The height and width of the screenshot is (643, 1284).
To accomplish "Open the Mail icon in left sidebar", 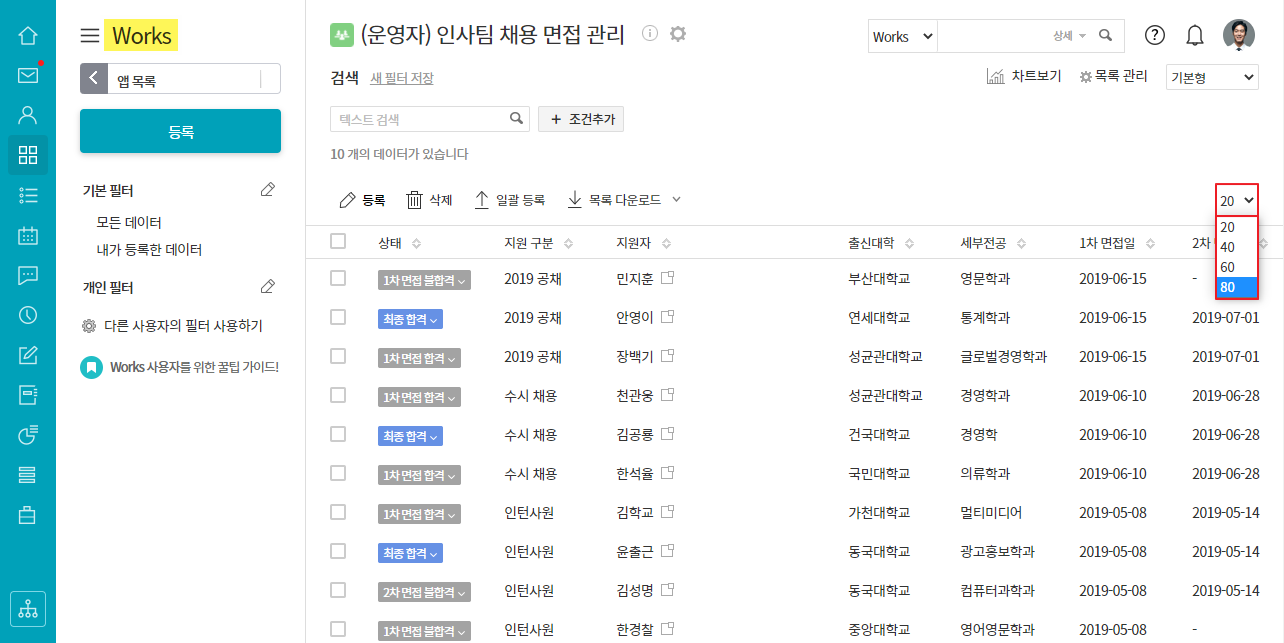I will (28, 75).
